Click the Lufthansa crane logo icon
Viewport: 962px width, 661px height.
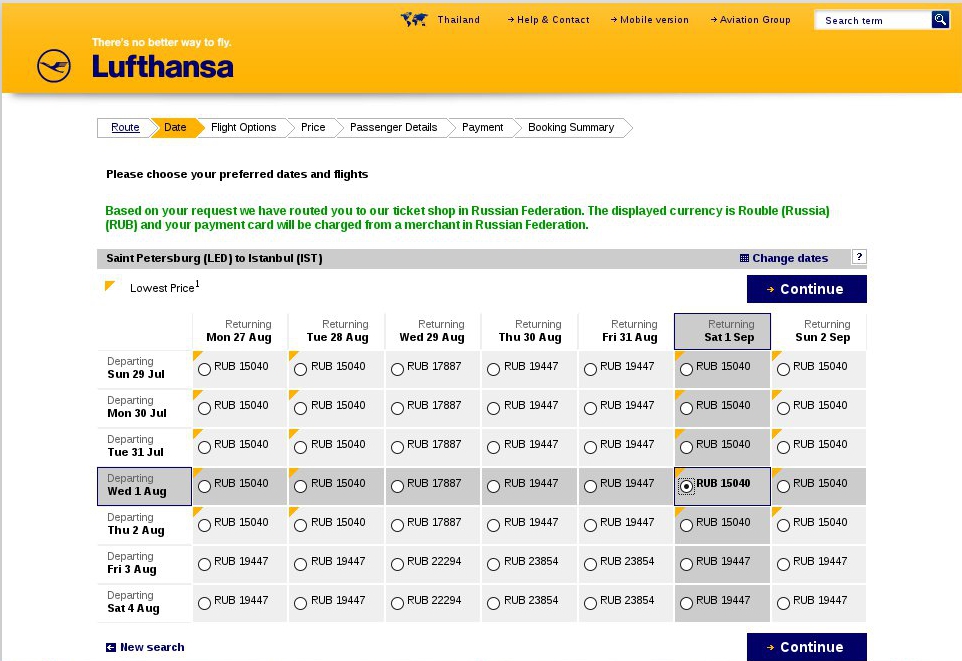tap(54, 66)
